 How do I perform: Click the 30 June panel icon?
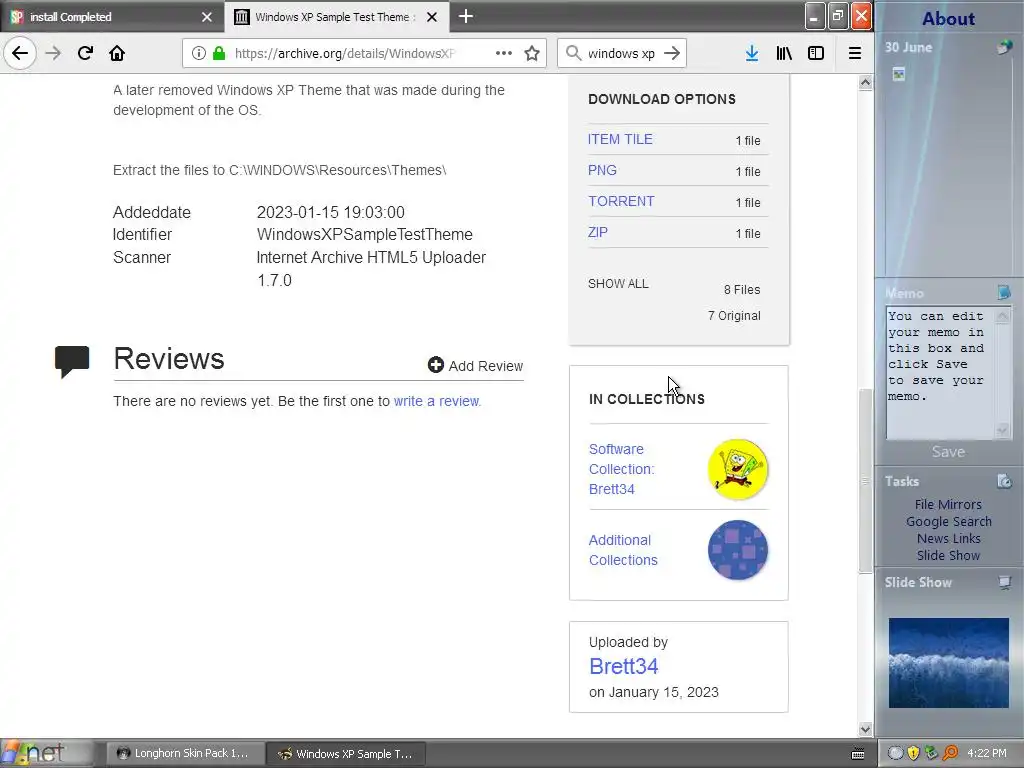click(1004, 47)
